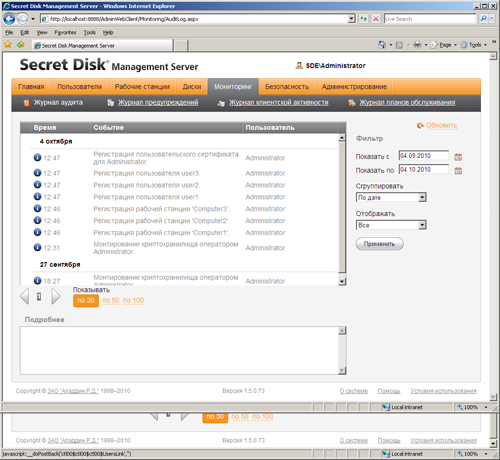Open the Live Search options dropdown arrow
This screenshot has height=460, width=500.
coord(492,19)
